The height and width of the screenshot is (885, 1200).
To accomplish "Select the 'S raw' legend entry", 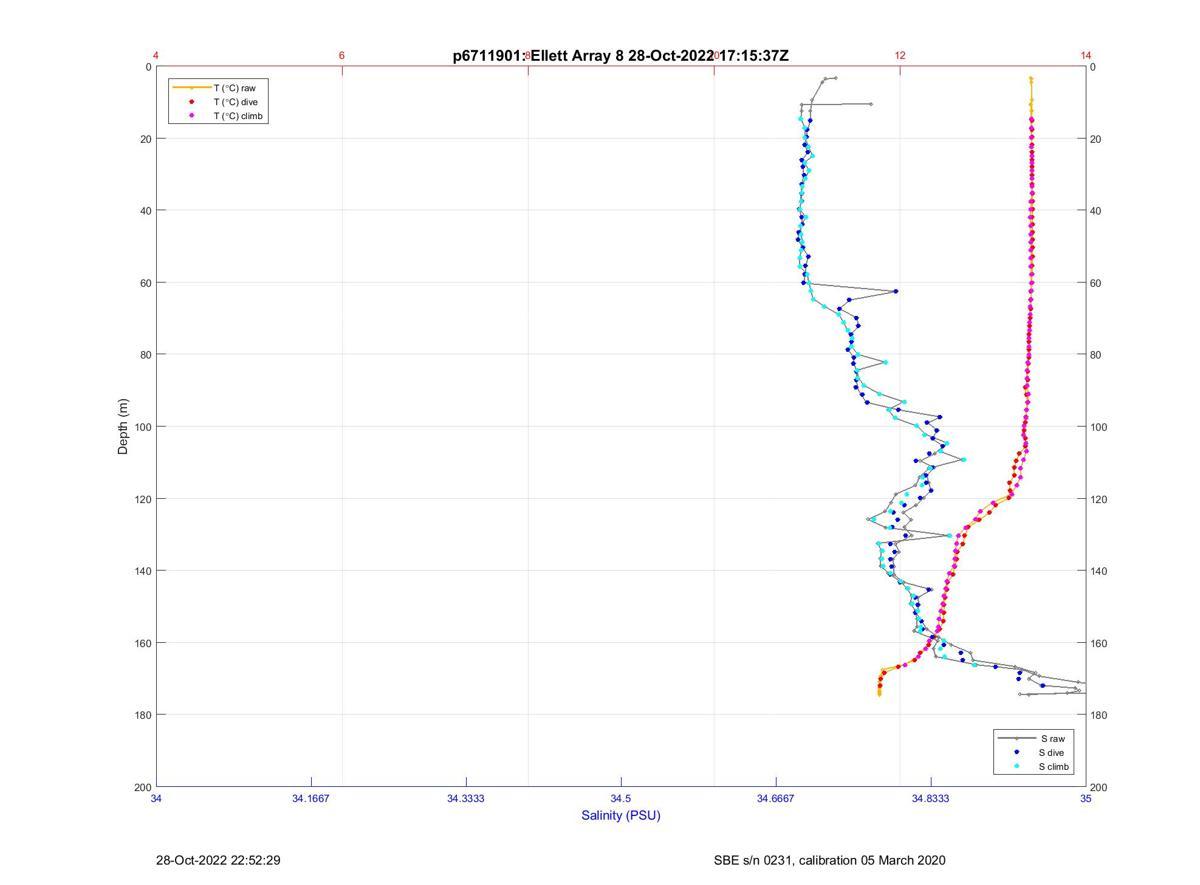I will pos(1033,738).
